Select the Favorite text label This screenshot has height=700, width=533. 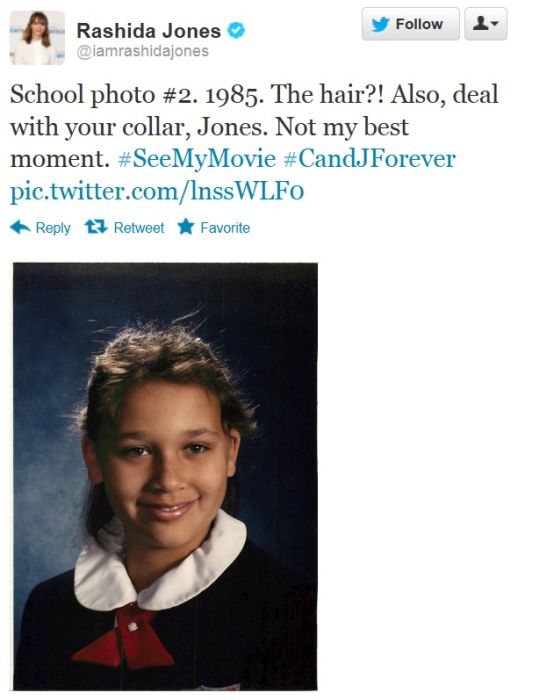pyautogui.click(x=225, y=228)
